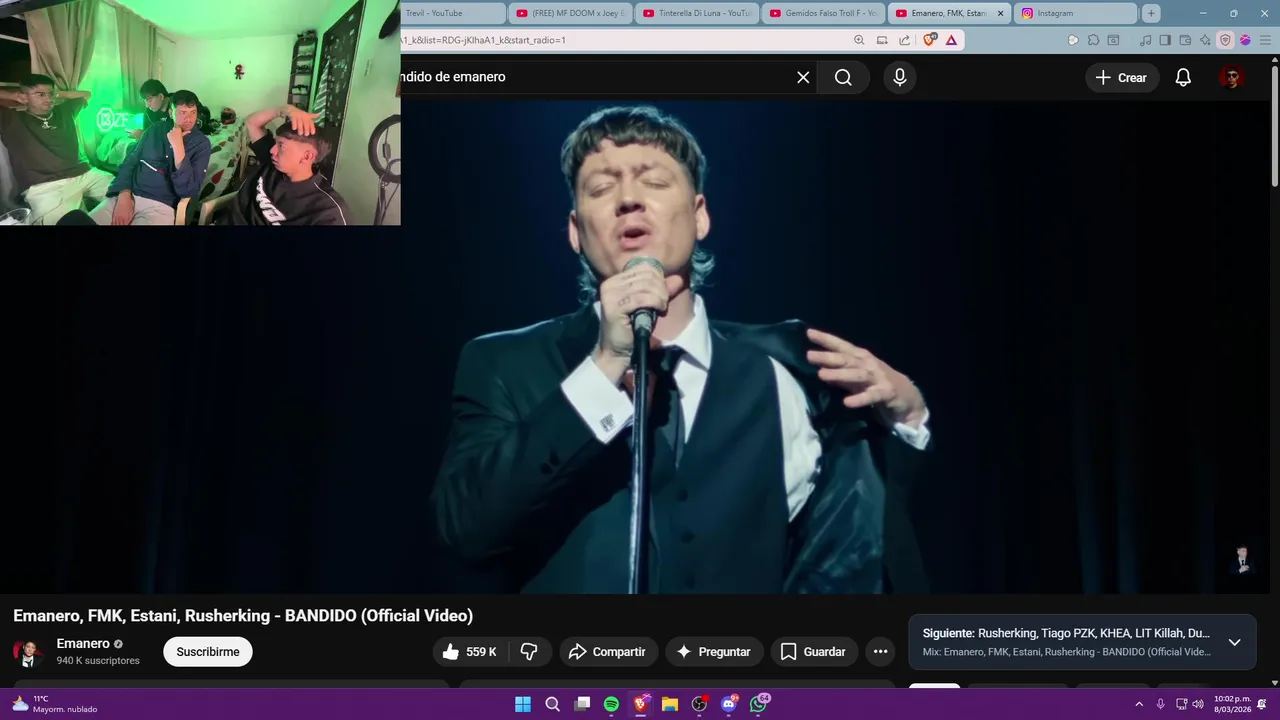Open OBS Studio from the taskbar
The image size is (1280, 720).
(x=699, y=704)
